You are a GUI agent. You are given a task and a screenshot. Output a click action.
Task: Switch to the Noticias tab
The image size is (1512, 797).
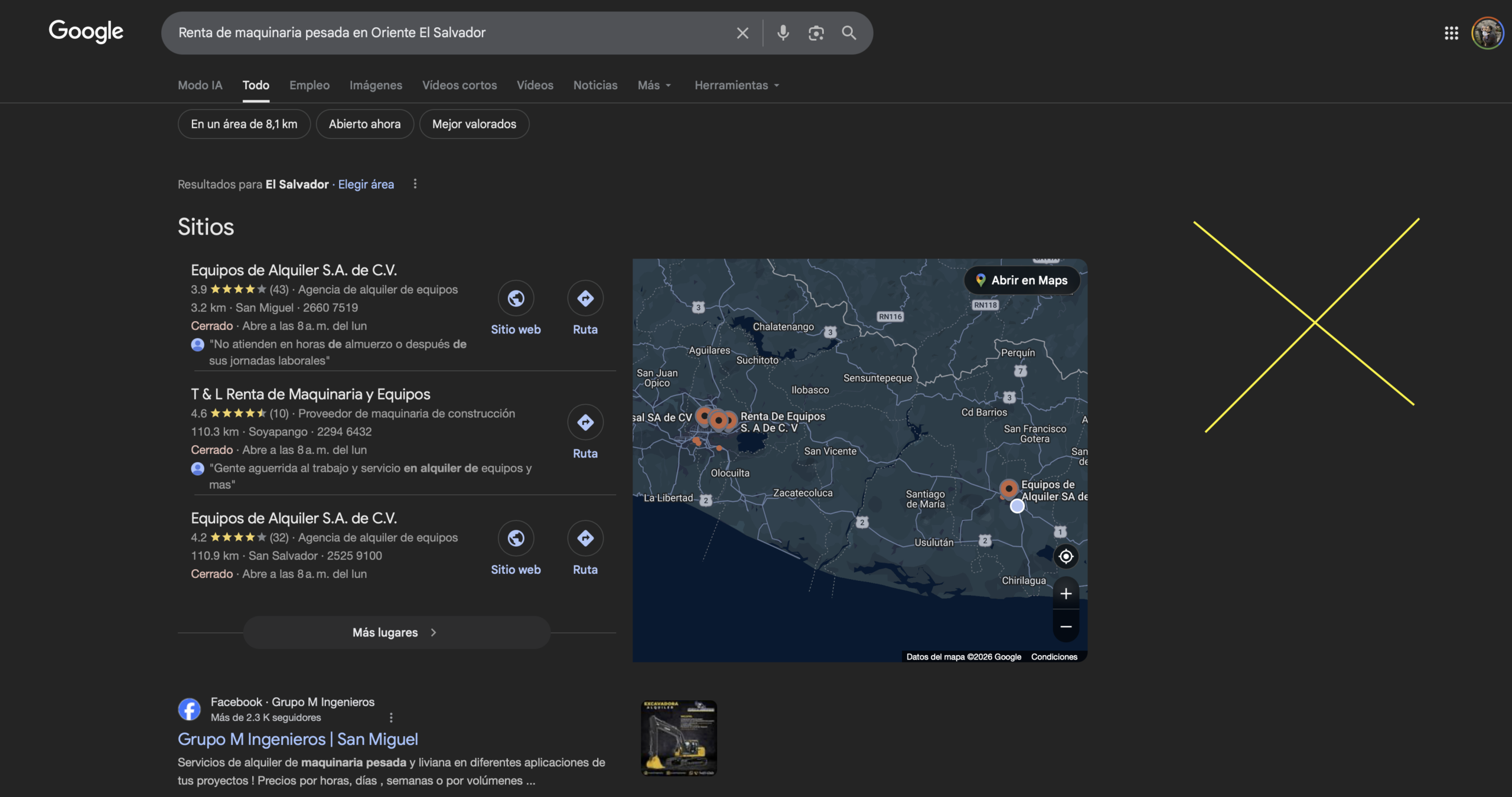(595, 85)
